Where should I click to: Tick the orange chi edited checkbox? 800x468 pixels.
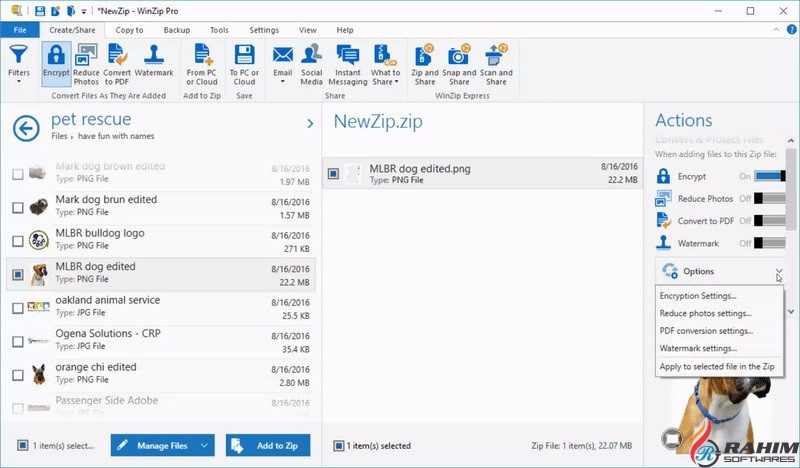[18, 376]
